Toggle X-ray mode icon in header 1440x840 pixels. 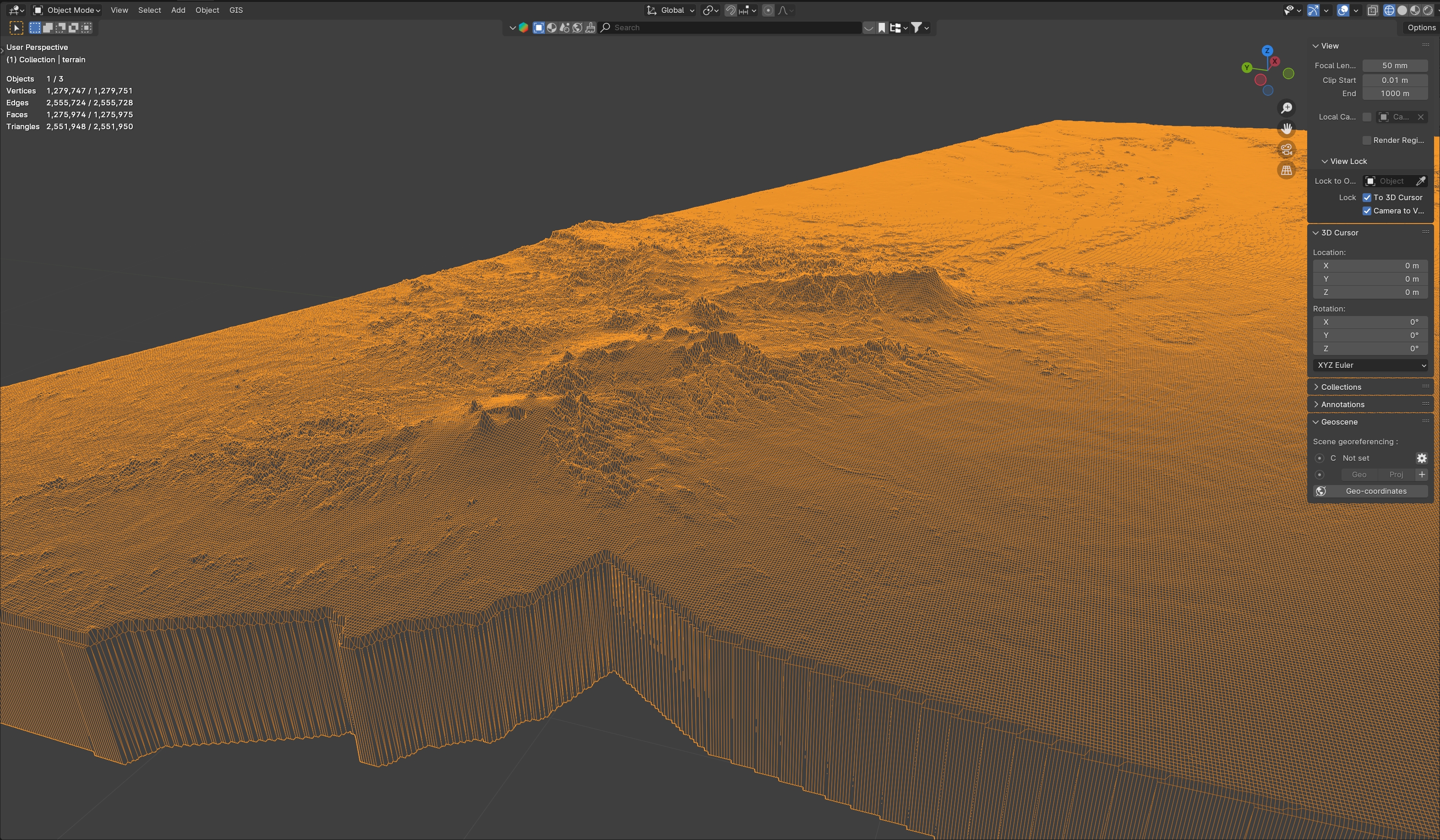(1372, 10)
